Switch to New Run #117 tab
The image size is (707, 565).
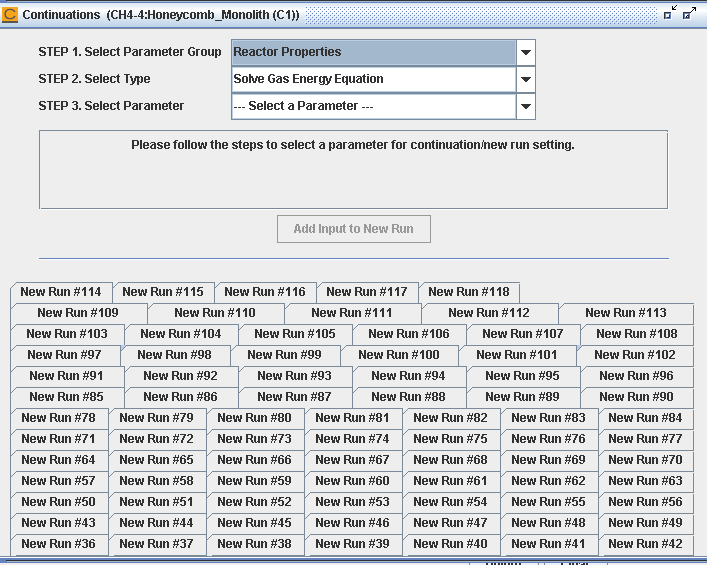[x=367, y=292]
